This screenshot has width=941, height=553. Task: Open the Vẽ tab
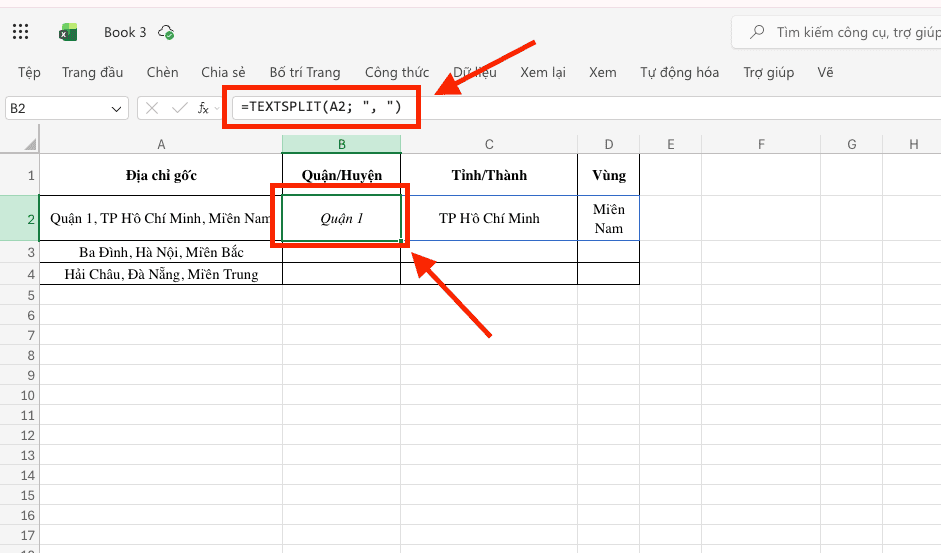coord(825,73)
